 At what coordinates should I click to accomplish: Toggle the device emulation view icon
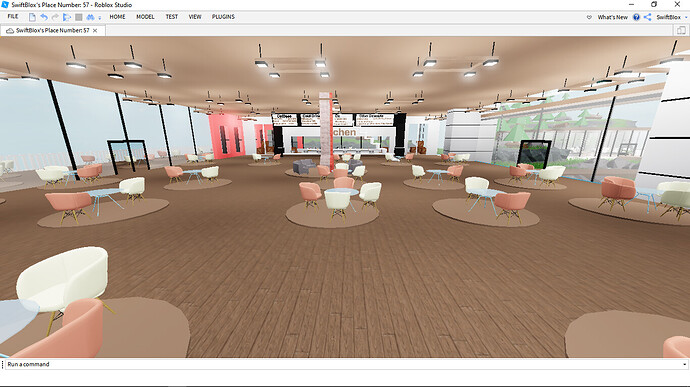click(x=681, y=30)
